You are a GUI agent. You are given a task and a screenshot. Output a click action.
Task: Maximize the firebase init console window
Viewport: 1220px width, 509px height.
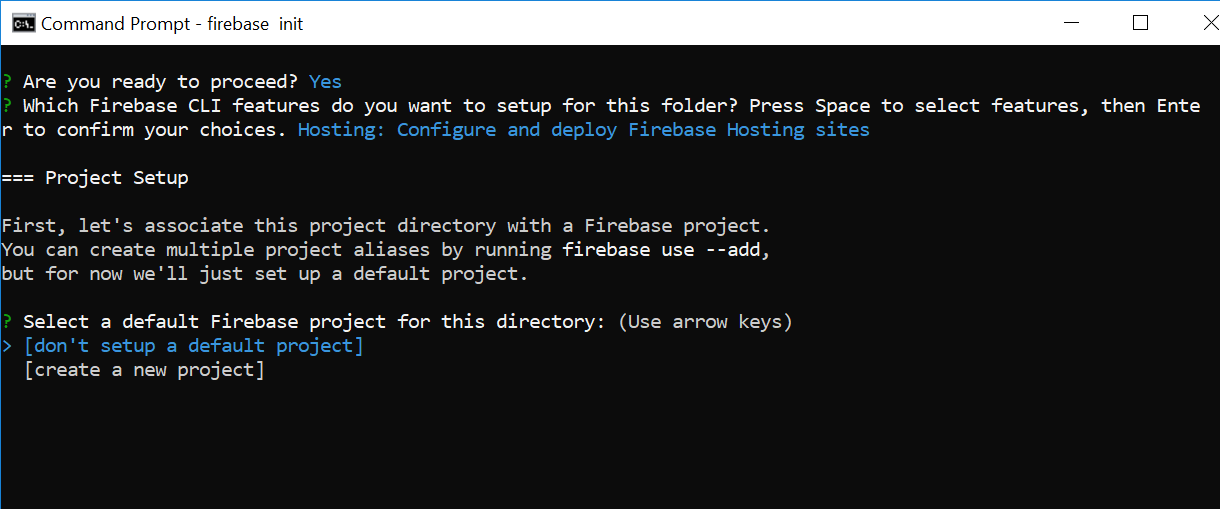pos(1140,23)
